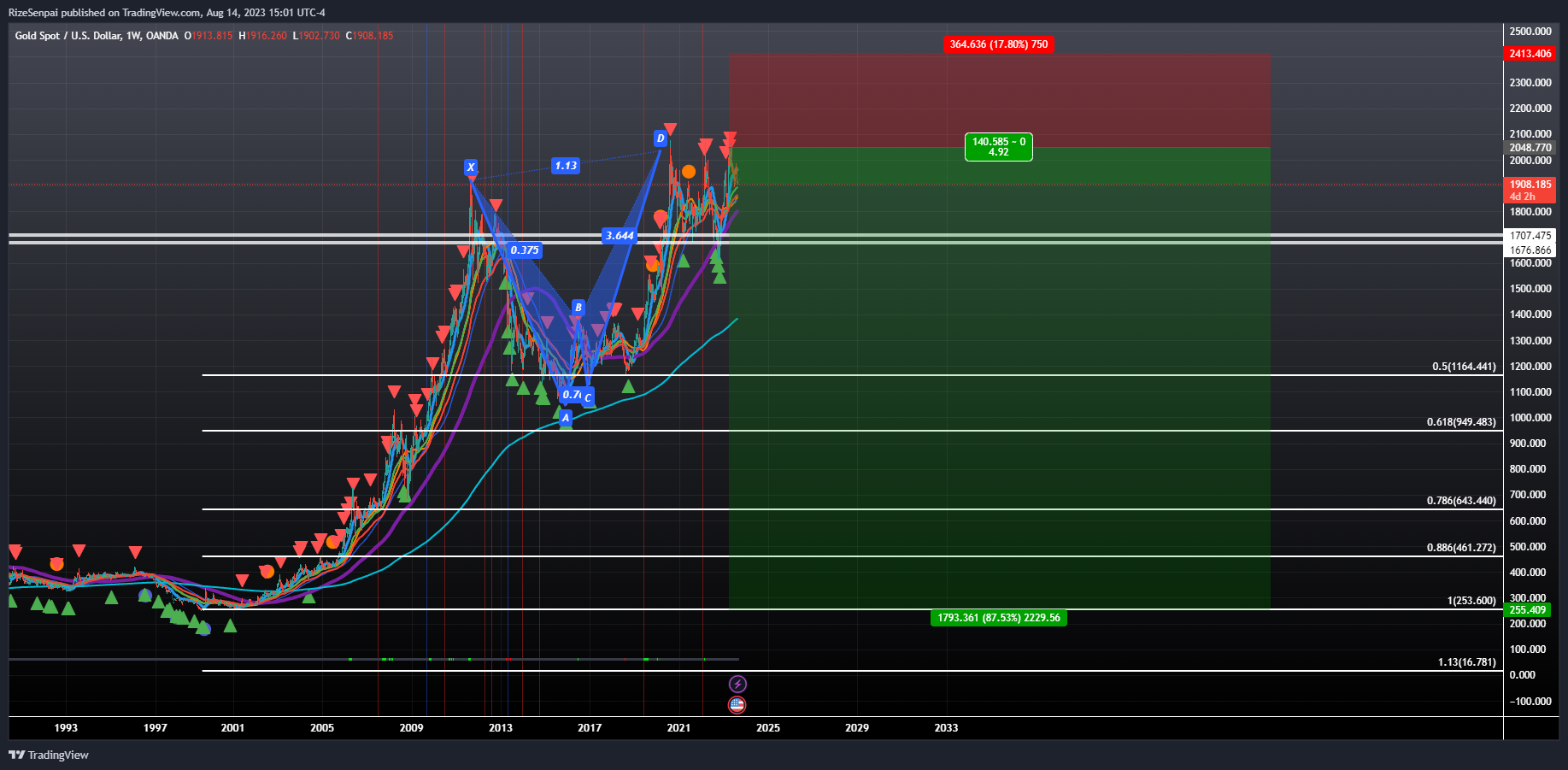The width and height of the screenshot is (1568, 770).
Task: Click the green 140.585 risk/reward label
Action: tap(999, 147)
